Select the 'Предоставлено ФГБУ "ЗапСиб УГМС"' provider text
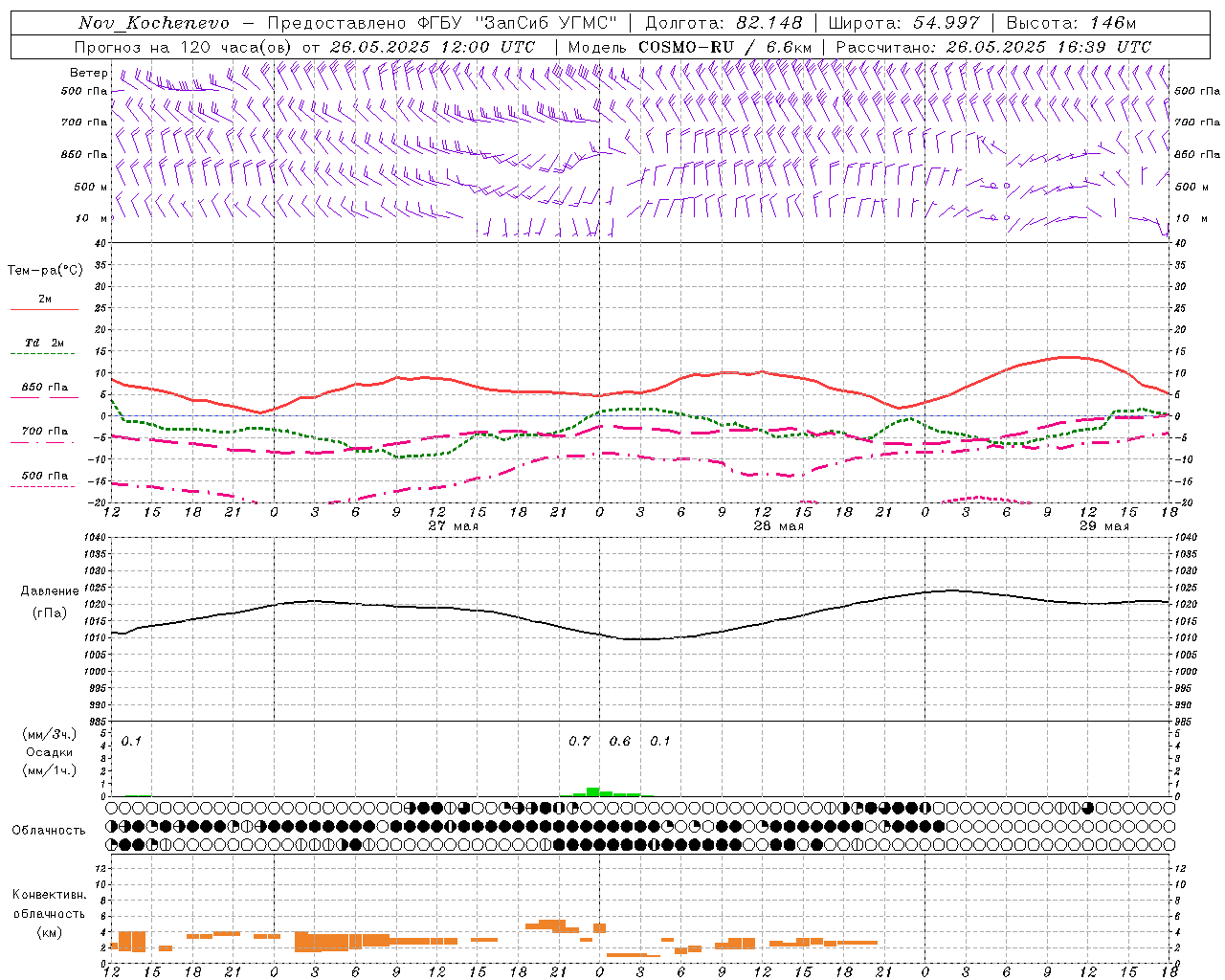 [442, 23]
